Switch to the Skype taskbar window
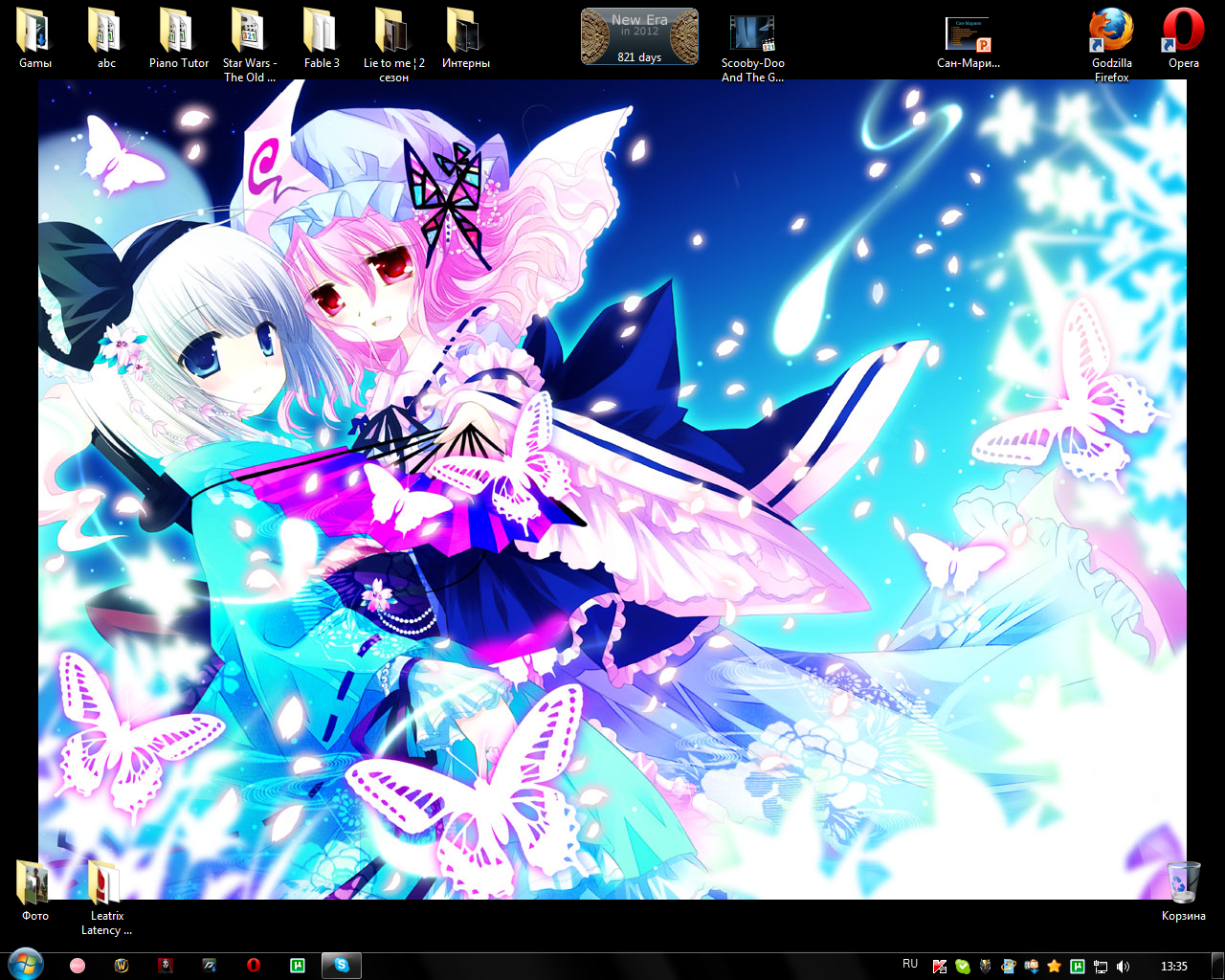 pos(342,966)
